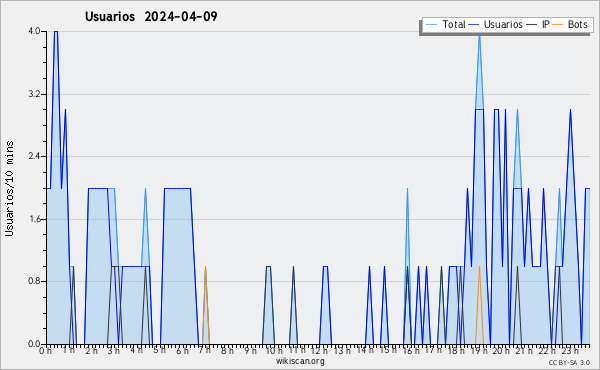The height and width of the screenshot is (370, 600).
Task: Click the '14 h' x-axis label
Action: 365,350
